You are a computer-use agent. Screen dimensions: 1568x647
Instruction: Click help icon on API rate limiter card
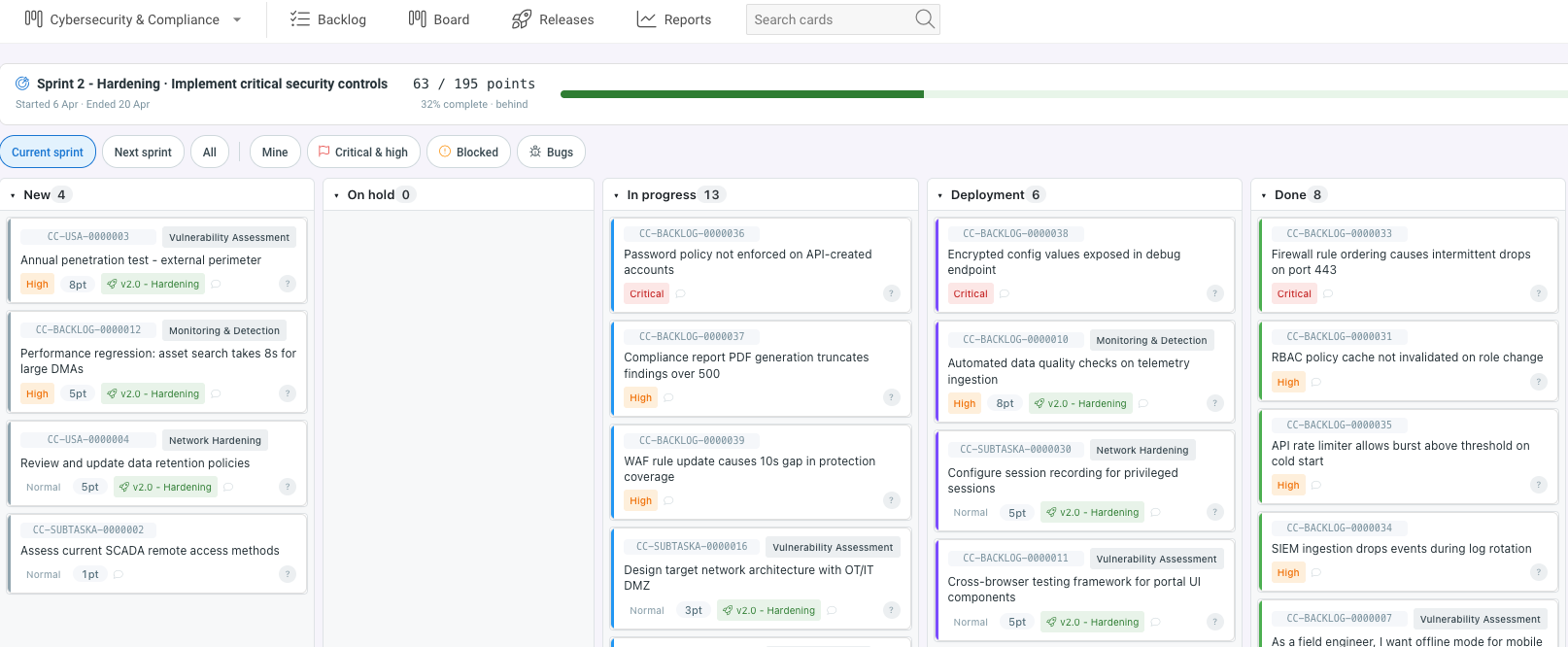coord(1539,485)
